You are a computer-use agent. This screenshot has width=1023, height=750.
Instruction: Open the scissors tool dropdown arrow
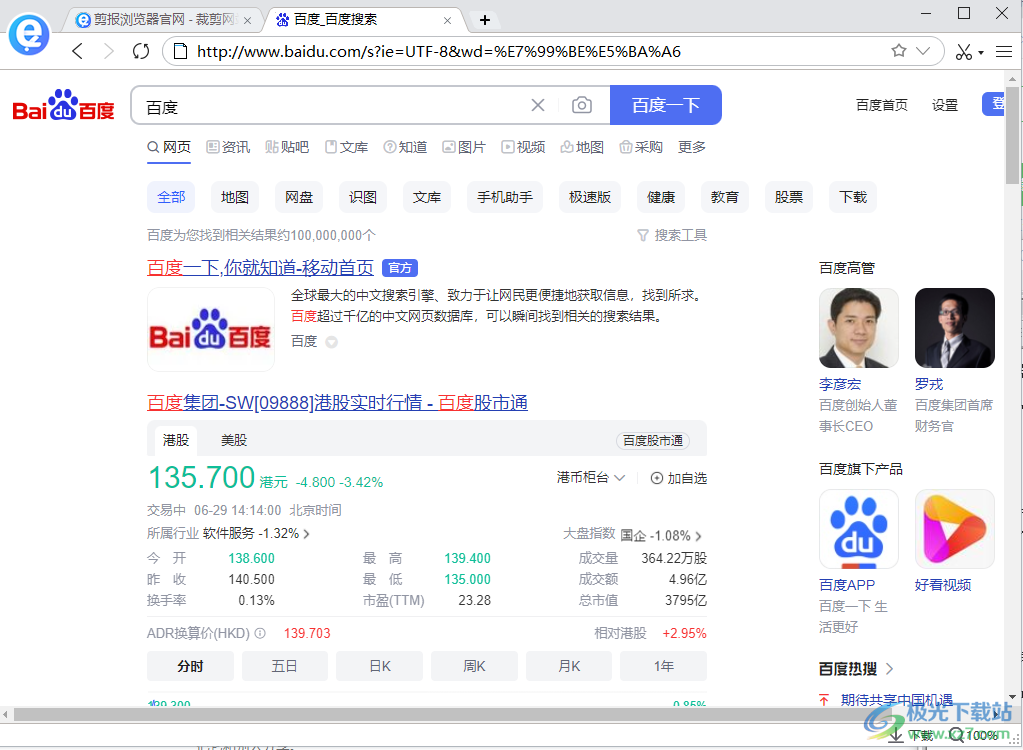tap(981, 53)
